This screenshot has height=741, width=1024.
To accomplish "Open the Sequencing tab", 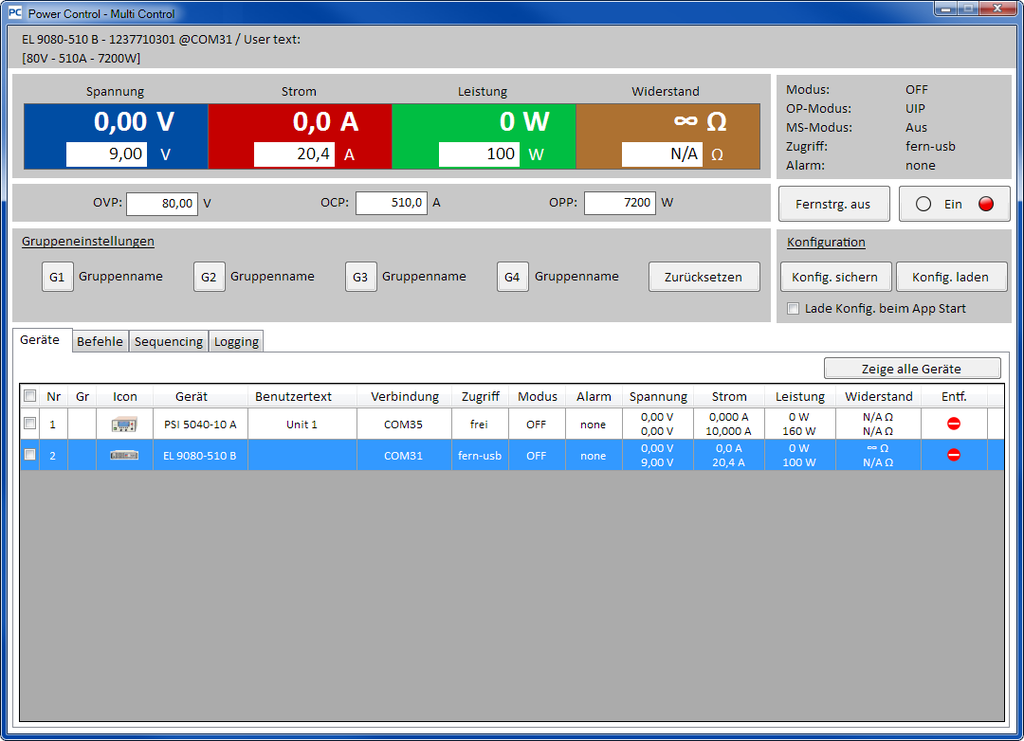I will pyautogui.click(x=168, y=340).
